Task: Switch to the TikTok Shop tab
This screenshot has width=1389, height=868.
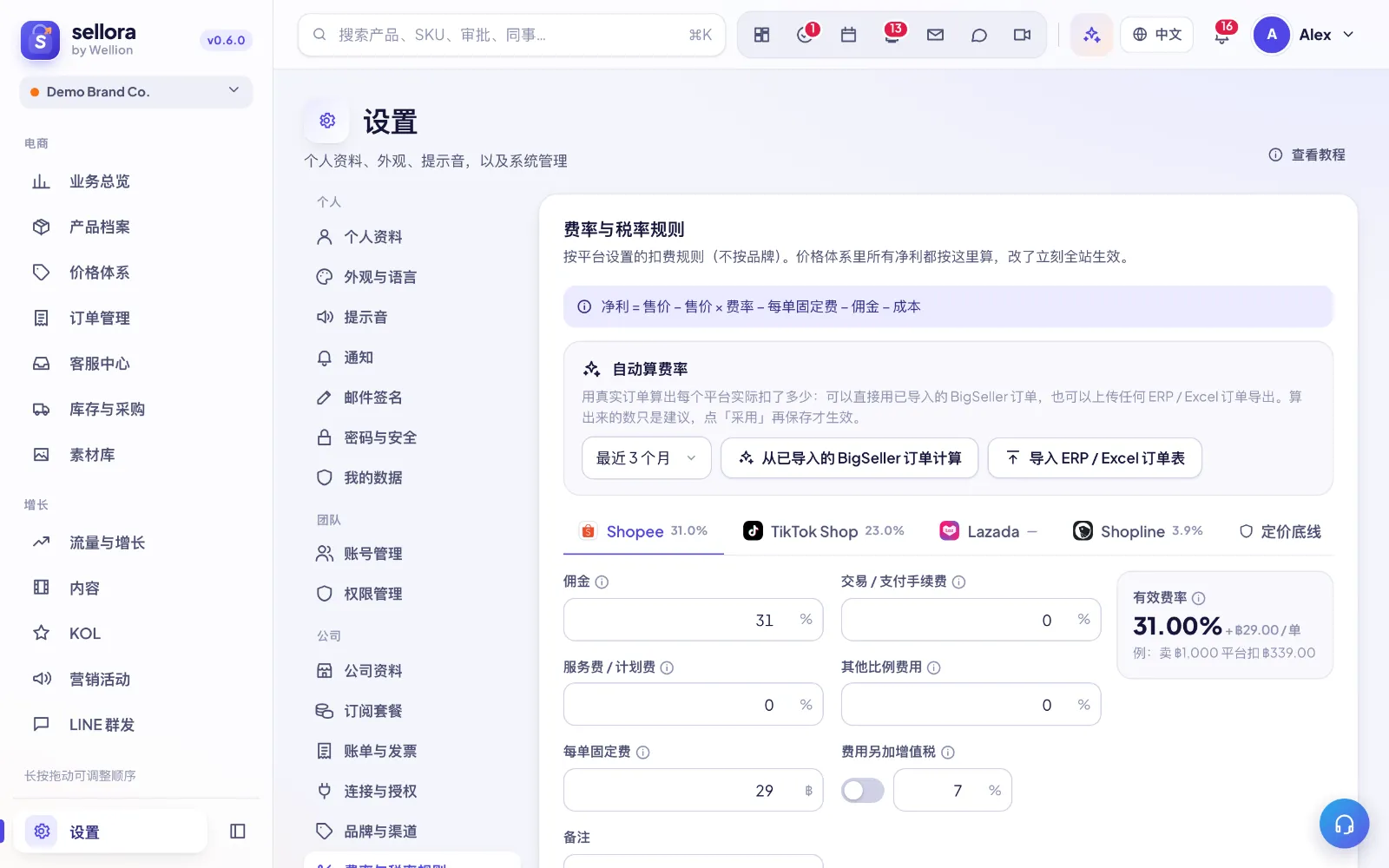Action: (823, 531)
